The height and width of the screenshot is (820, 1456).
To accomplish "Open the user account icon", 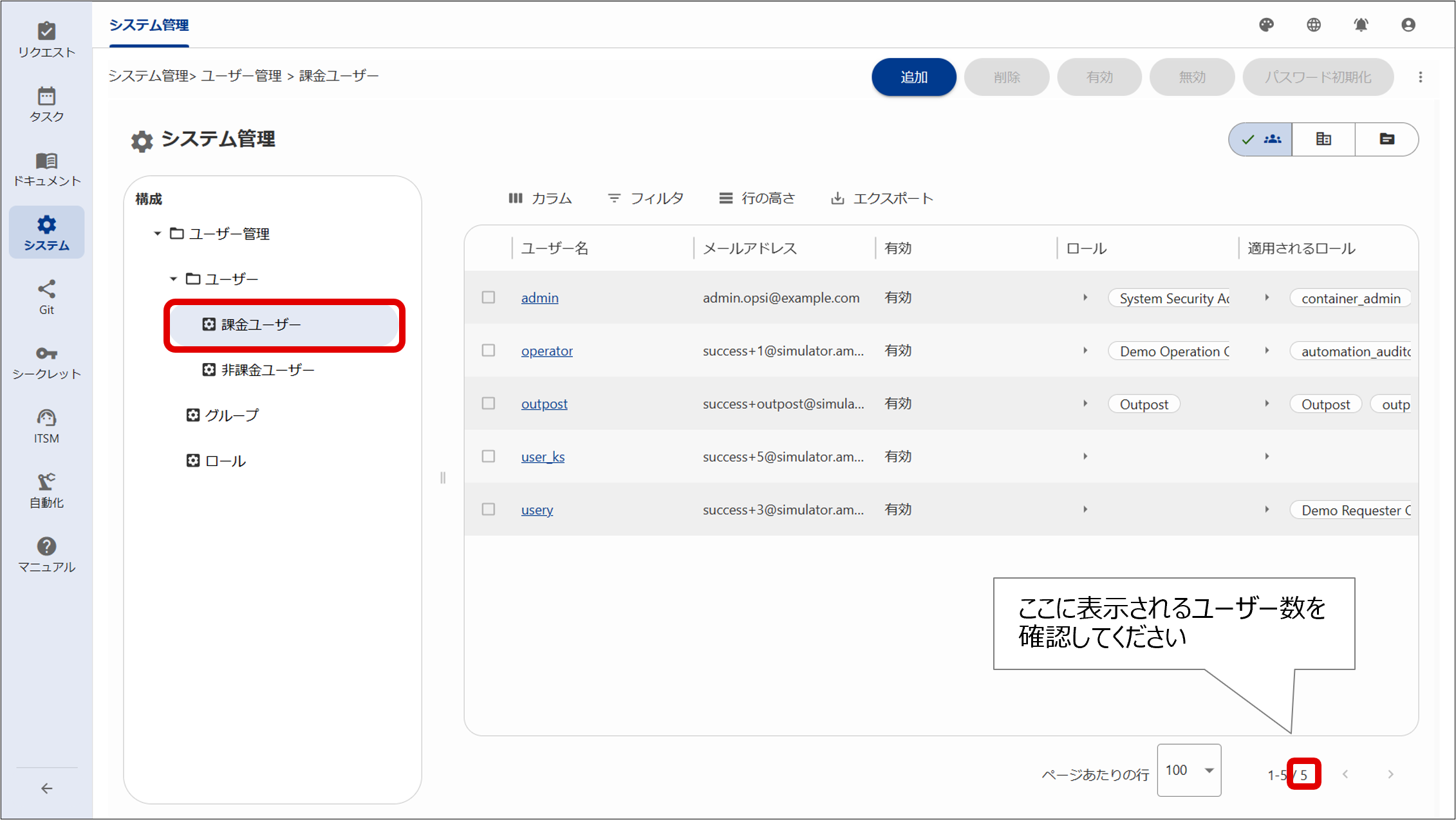I will tap(1408, 25).
